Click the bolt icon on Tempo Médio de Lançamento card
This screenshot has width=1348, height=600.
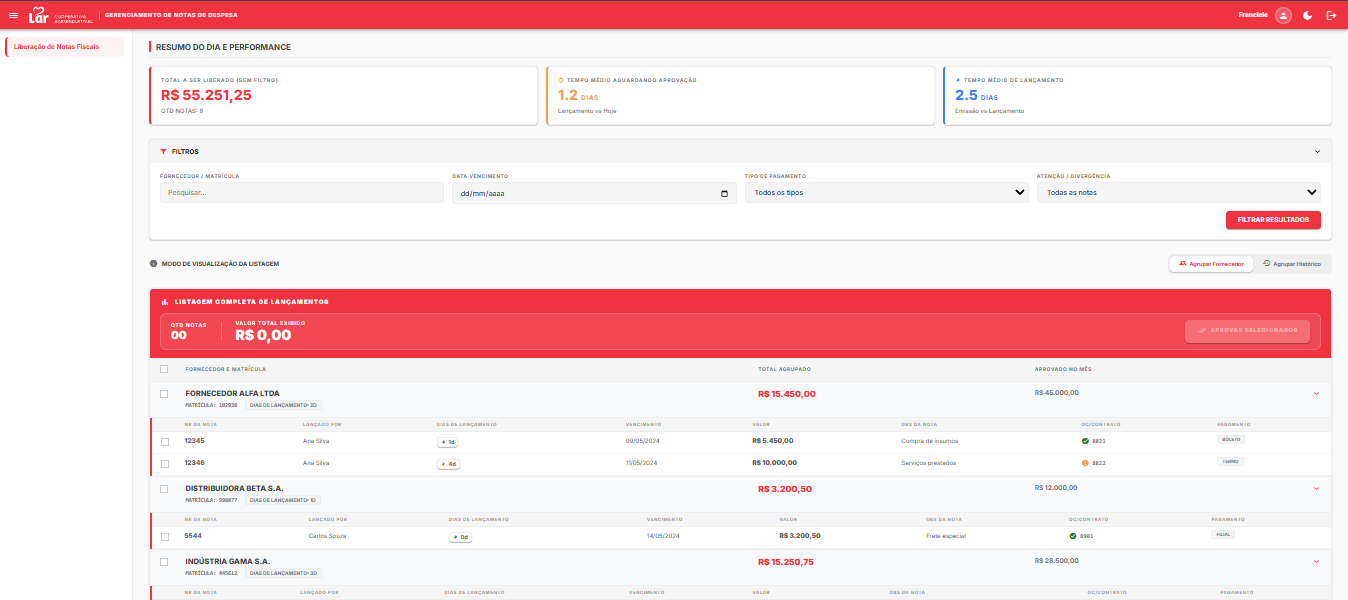[x=958, y=80]
